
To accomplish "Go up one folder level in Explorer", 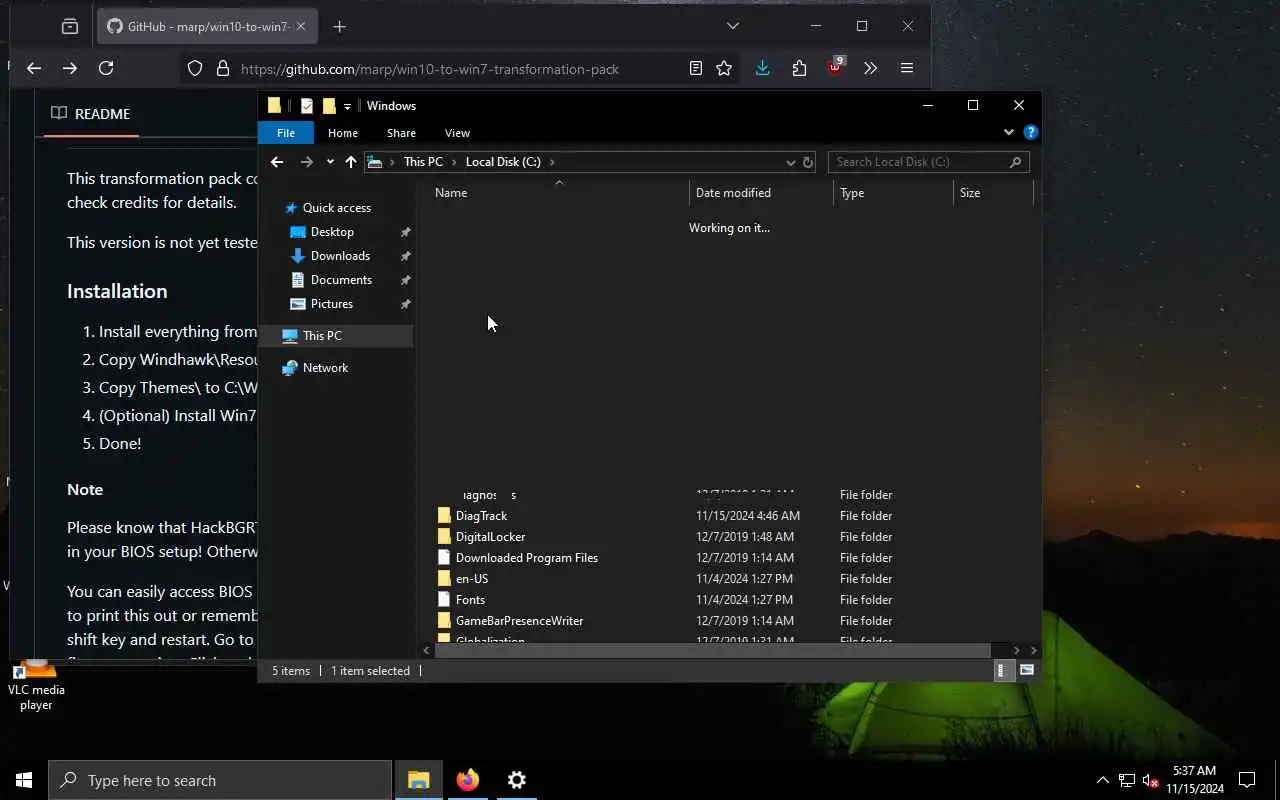I will 351,162.
